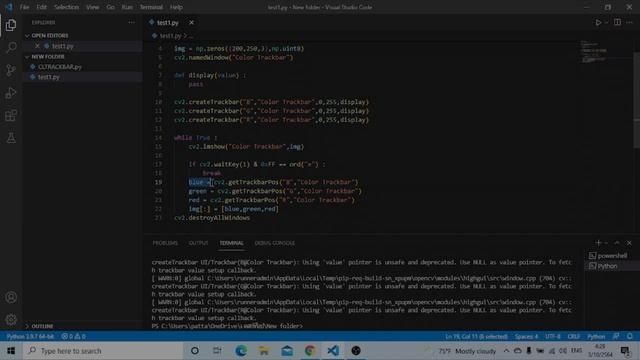Open run options dropdown next to play button
Viewport: 640px width, 360px height.
click(x=606, y=22)
